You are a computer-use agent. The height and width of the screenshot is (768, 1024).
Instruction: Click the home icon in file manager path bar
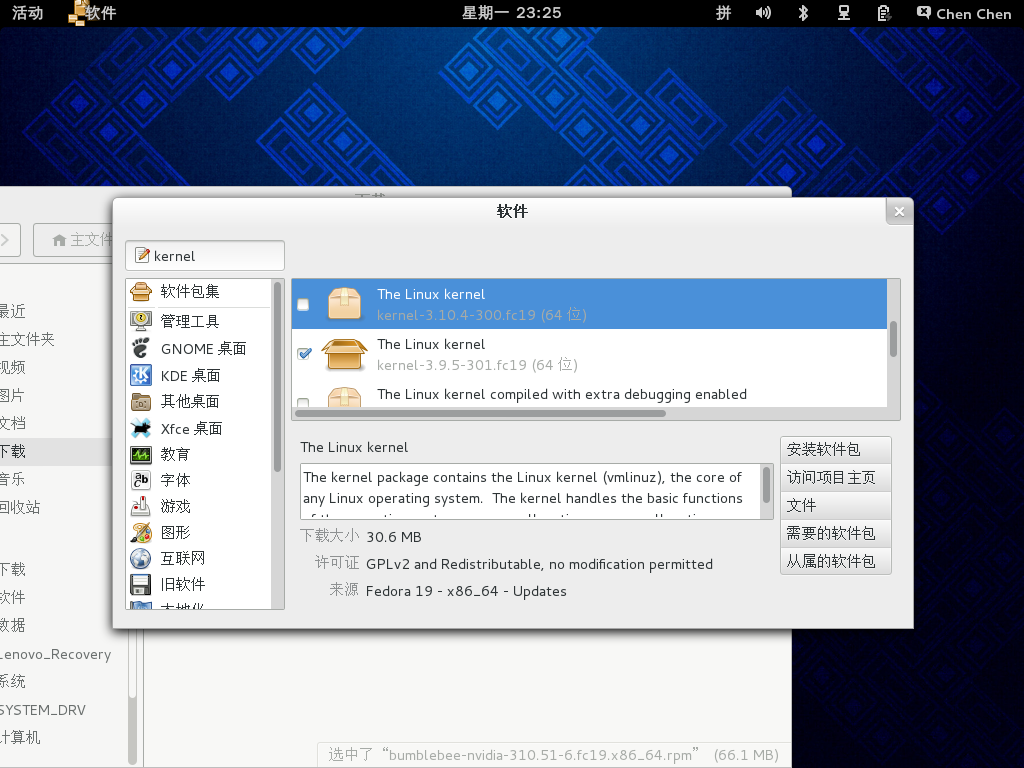tap(59, 240)
